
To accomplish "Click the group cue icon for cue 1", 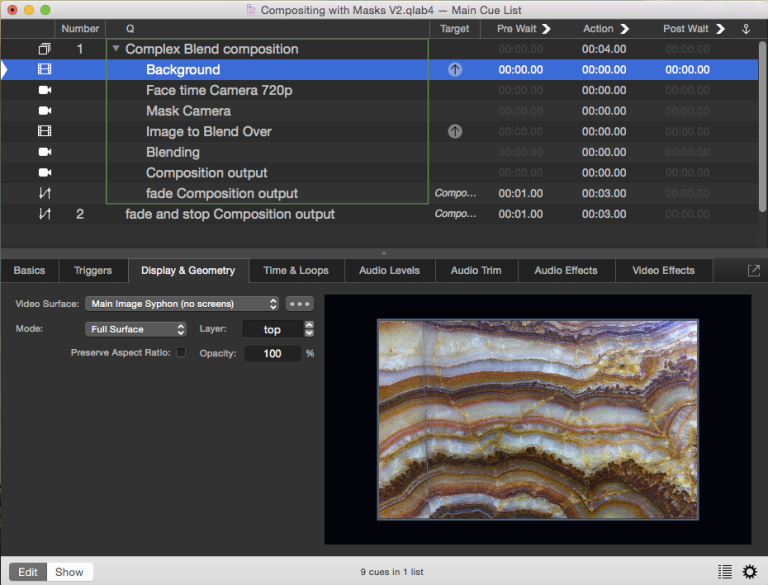I will (44, 49).
